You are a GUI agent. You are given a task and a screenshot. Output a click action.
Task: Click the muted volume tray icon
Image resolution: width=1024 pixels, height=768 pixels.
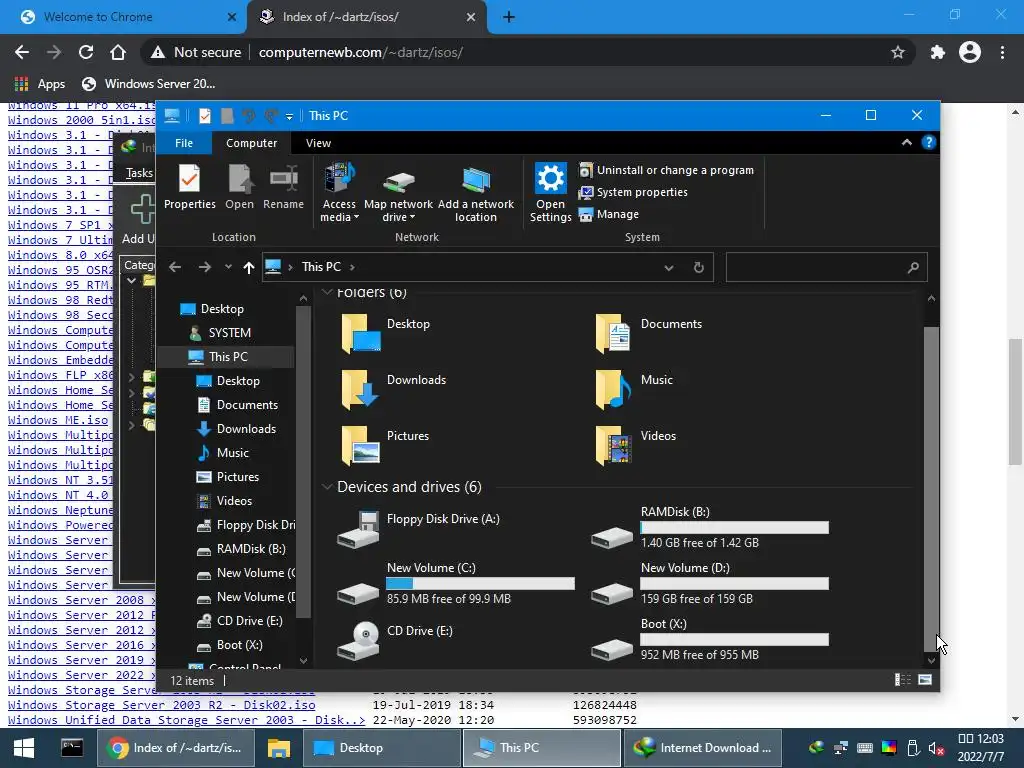936,748
